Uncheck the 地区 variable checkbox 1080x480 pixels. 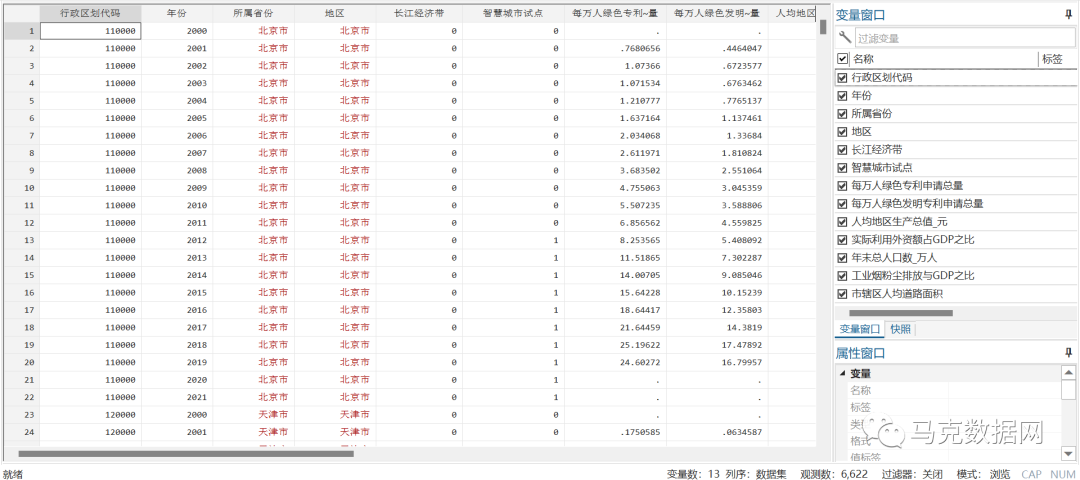(842, 132)
